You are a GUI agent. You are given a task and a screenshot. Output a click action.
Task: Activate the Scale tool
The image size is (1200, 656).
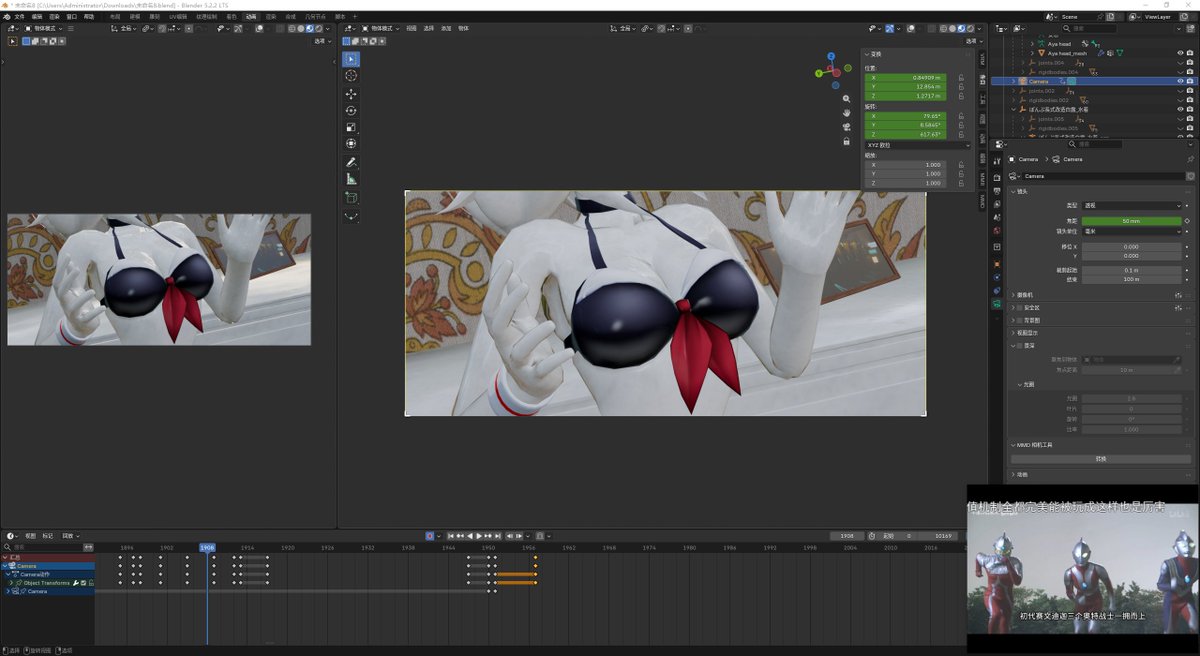tap(351, 128)
